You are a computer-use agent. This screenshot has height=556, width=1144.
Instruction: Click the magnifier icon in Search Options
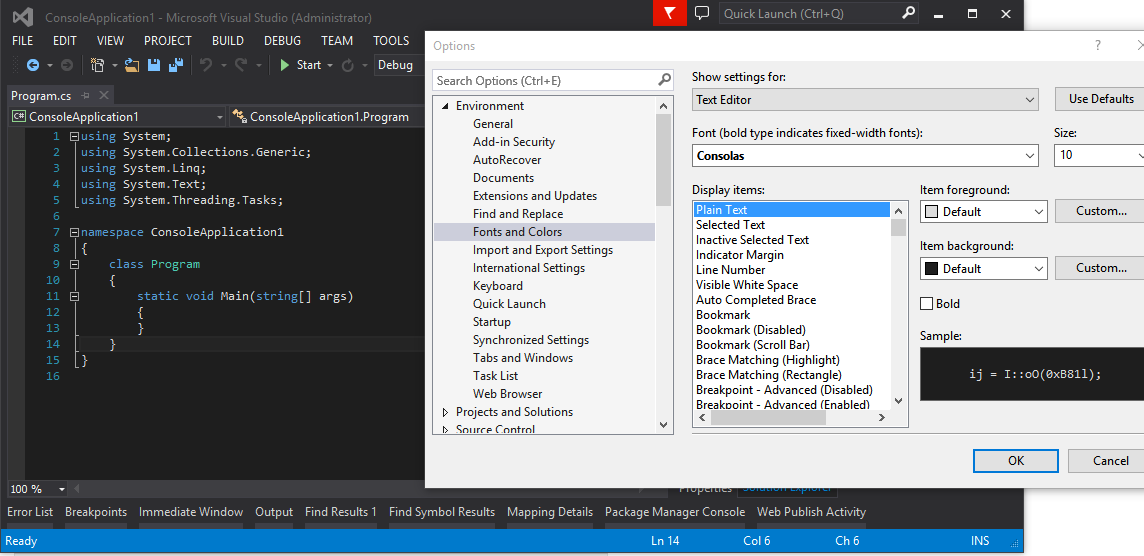[664, 80]
